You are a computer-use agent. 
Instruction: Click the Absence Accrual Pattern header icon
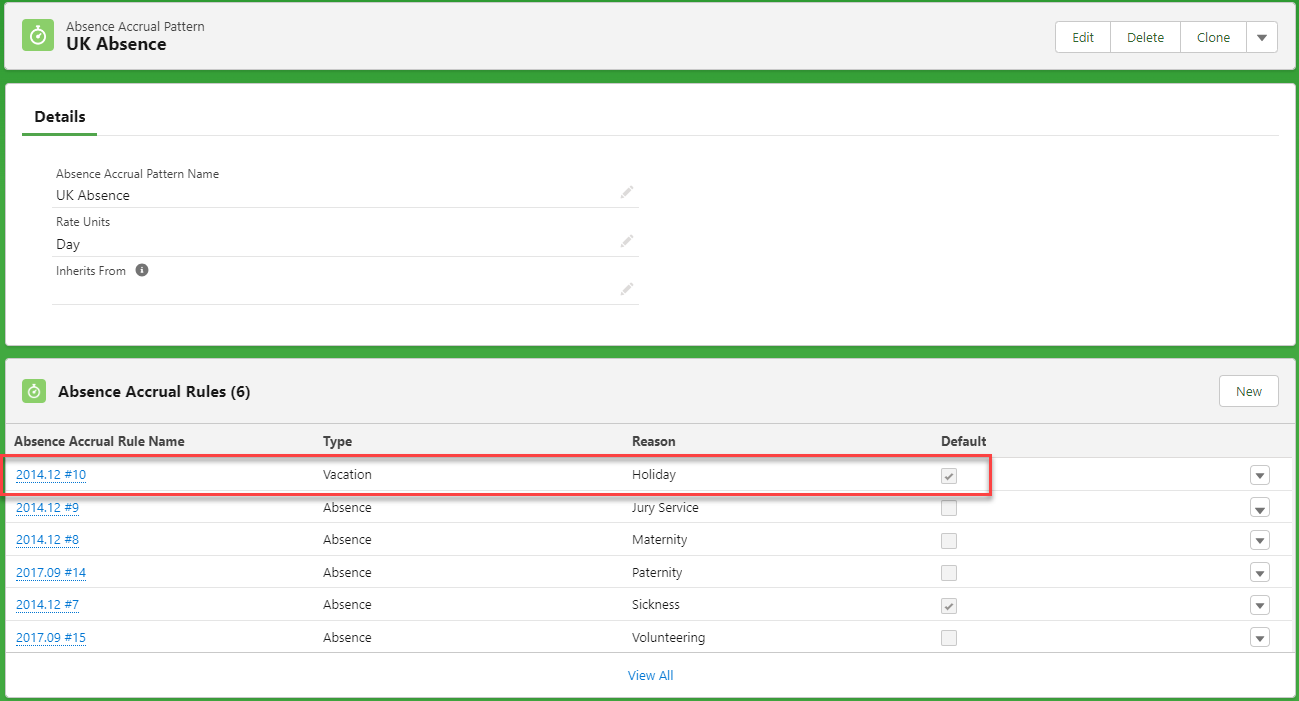pos(38,35)
